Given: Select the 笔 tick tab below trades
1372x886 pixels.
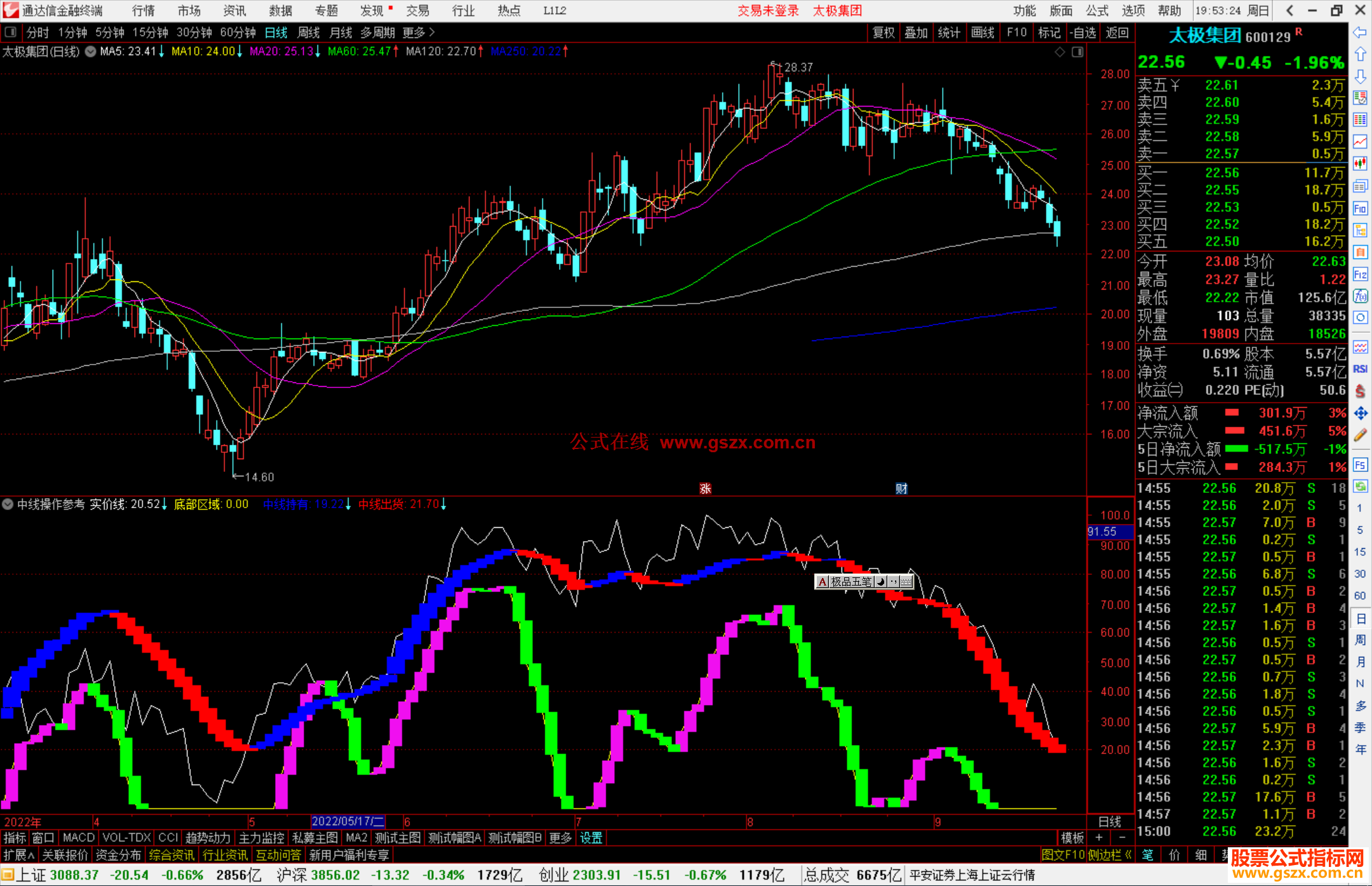Looking at the screenshot, I should (x=1147, y=855).
